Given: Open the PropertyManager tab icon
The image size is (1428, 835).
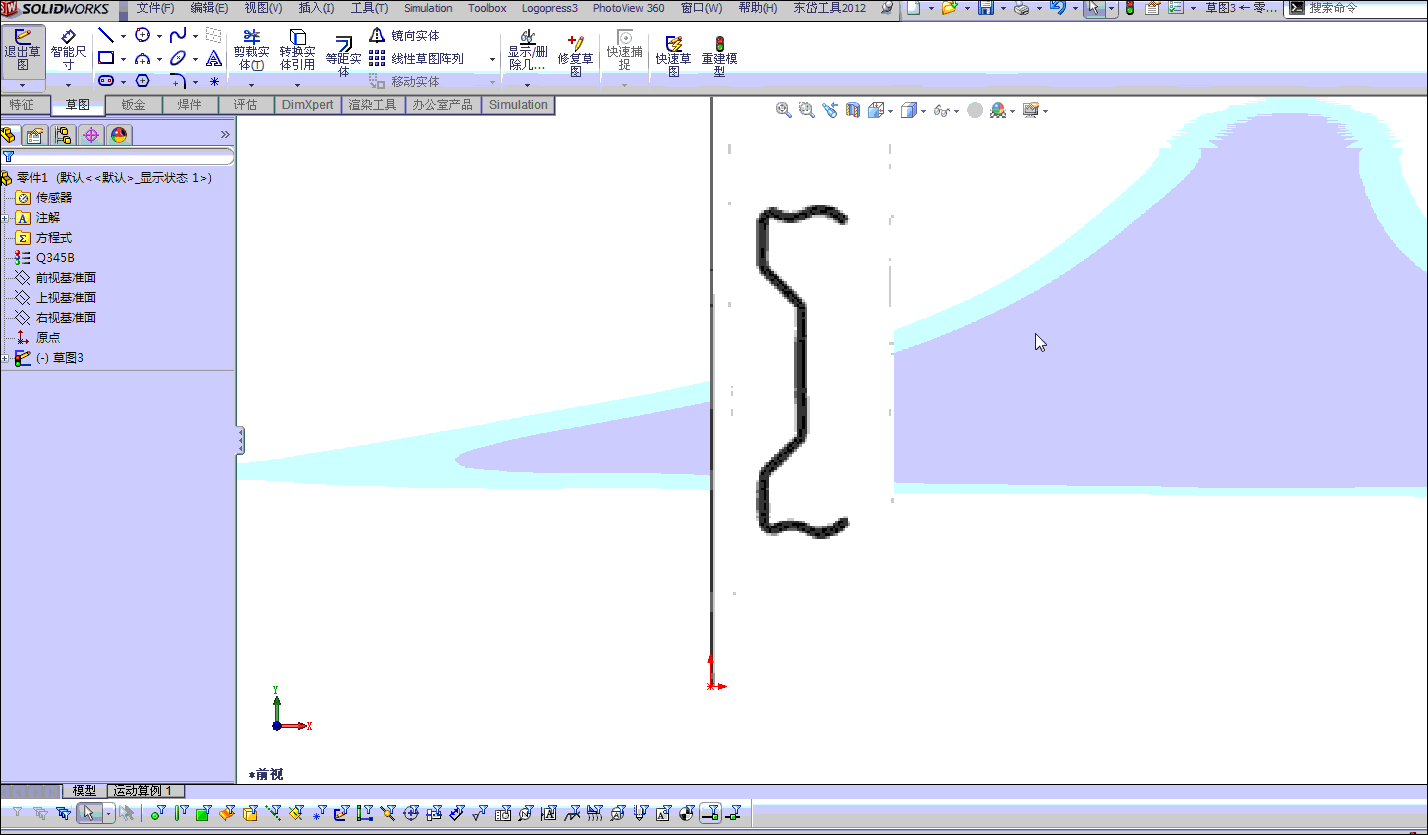Looking at the screenshot, I should tap(35, 135).
